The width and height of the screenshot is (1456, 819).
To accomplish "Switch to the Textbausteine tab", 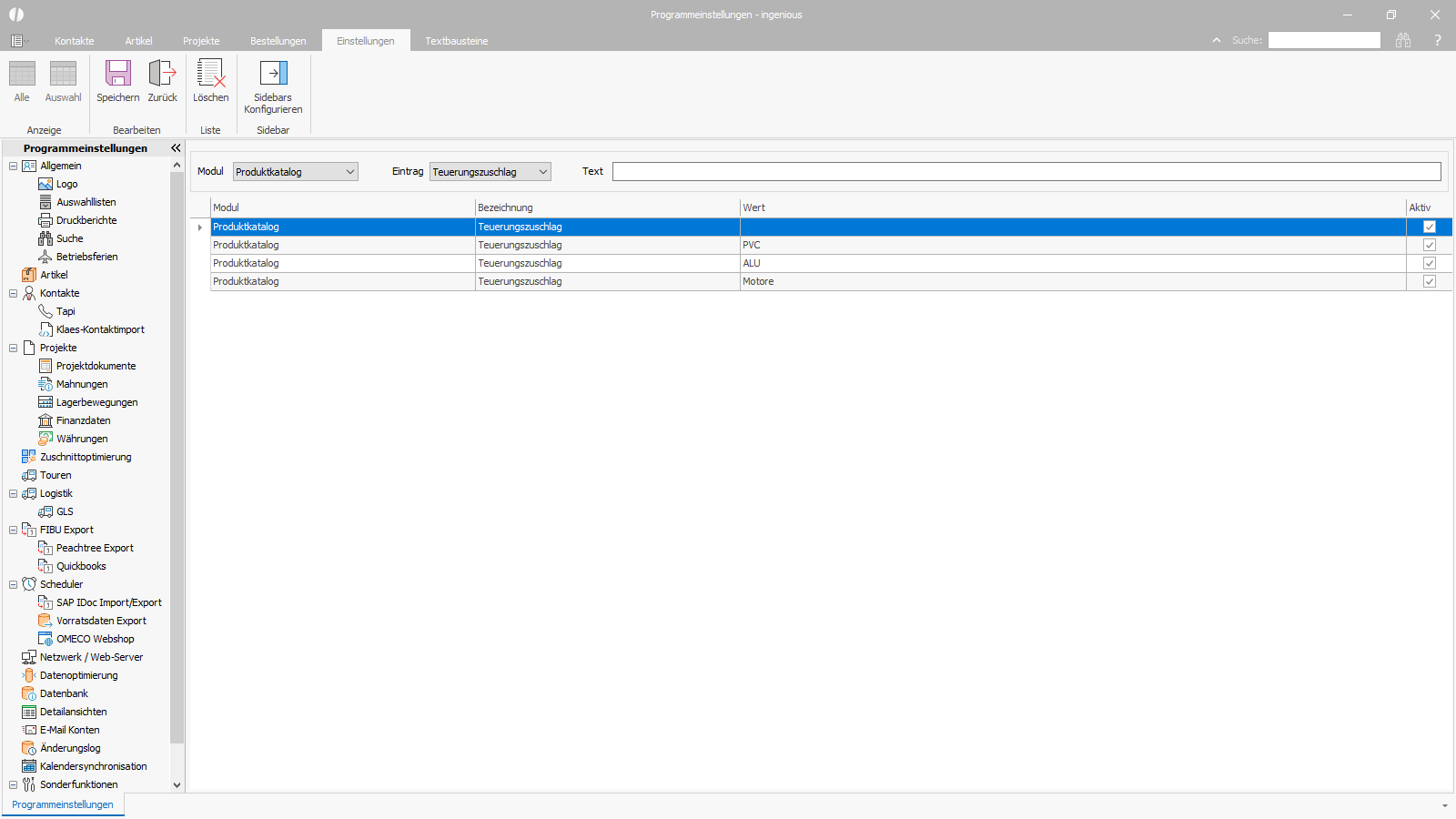I will click(457, 41).
